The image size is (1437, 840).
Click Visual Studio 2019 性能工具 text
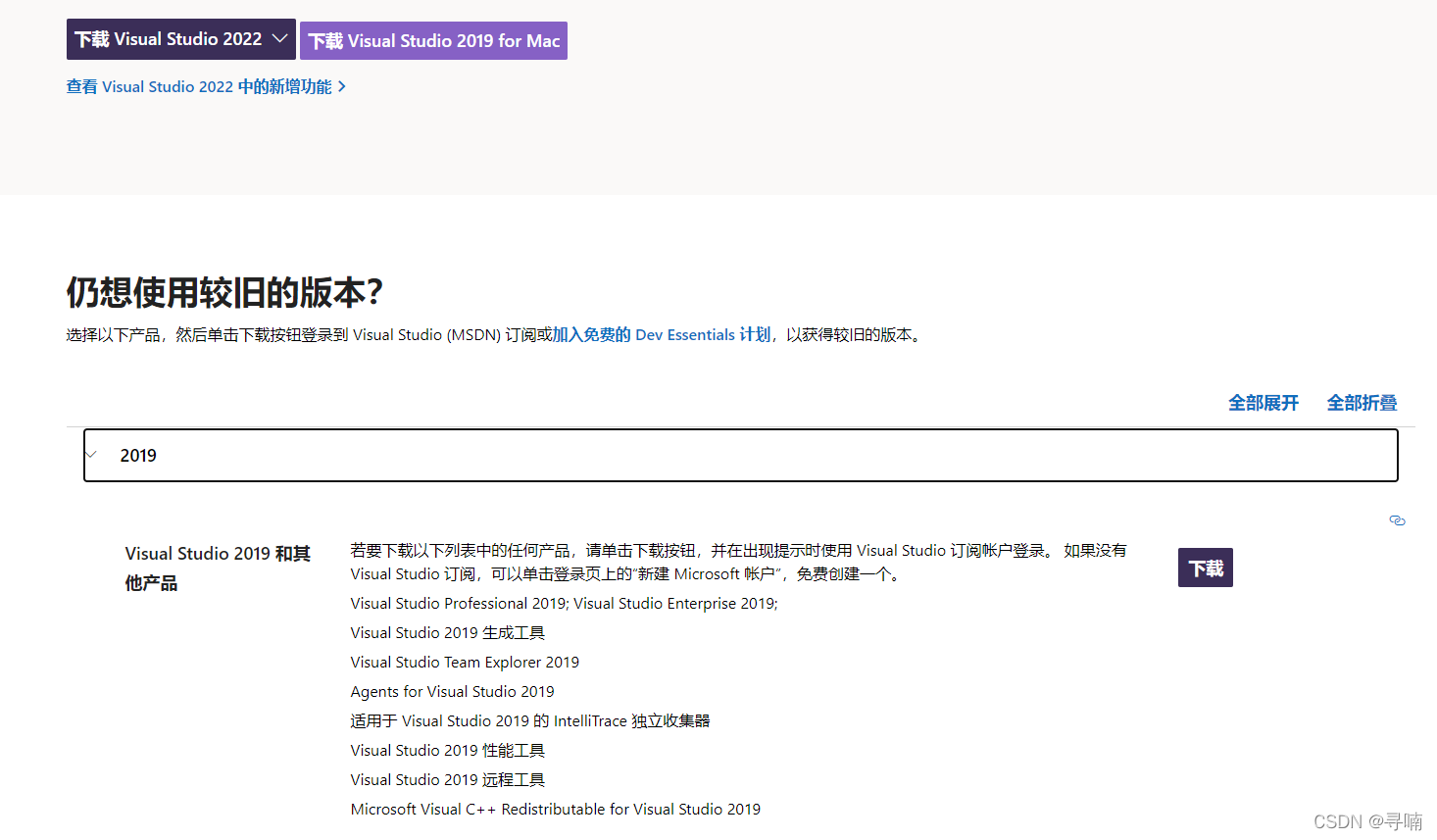tap(448, 751)
